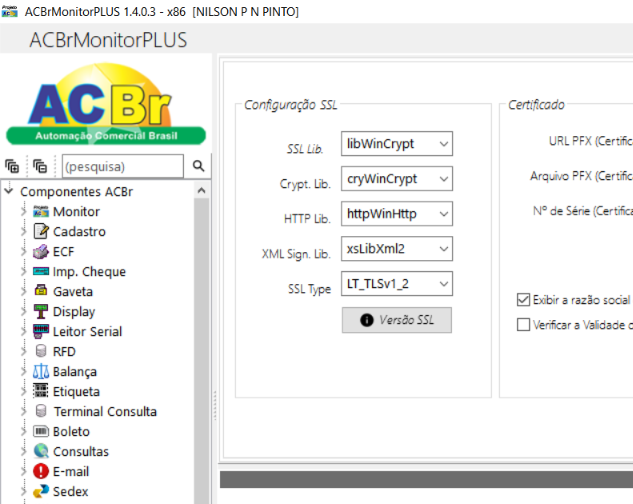Click the collapse all tree icon
The width and height of the screenshot is (633, 504).
click(x=40, y=166)
